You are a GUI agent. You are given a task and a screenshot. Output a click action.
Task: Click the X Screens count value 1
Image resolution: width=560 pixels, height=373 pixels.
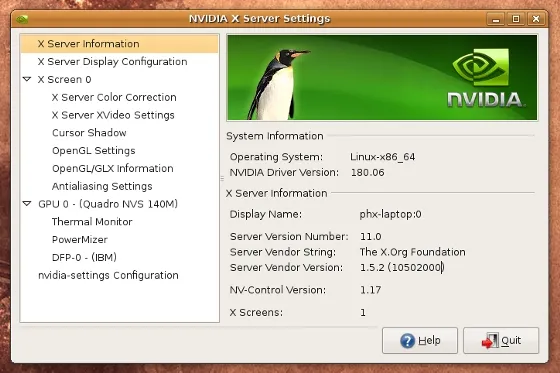pyautogui.click(x=363, y=313)
